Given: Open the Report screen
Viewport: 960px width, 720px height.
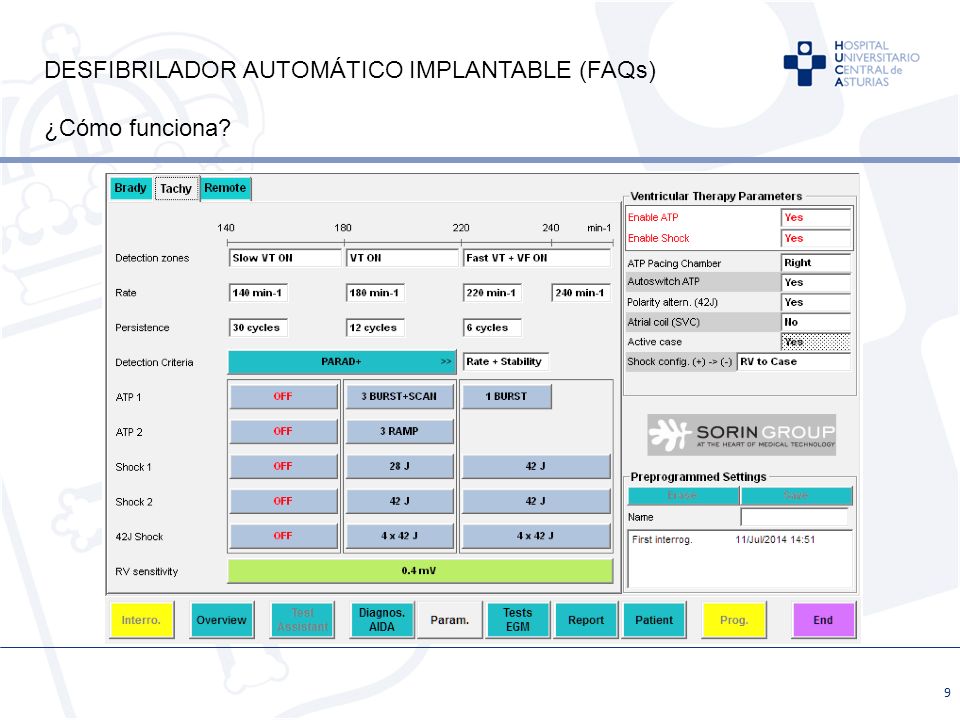Looking at the screenshot, I should (586, 620).
